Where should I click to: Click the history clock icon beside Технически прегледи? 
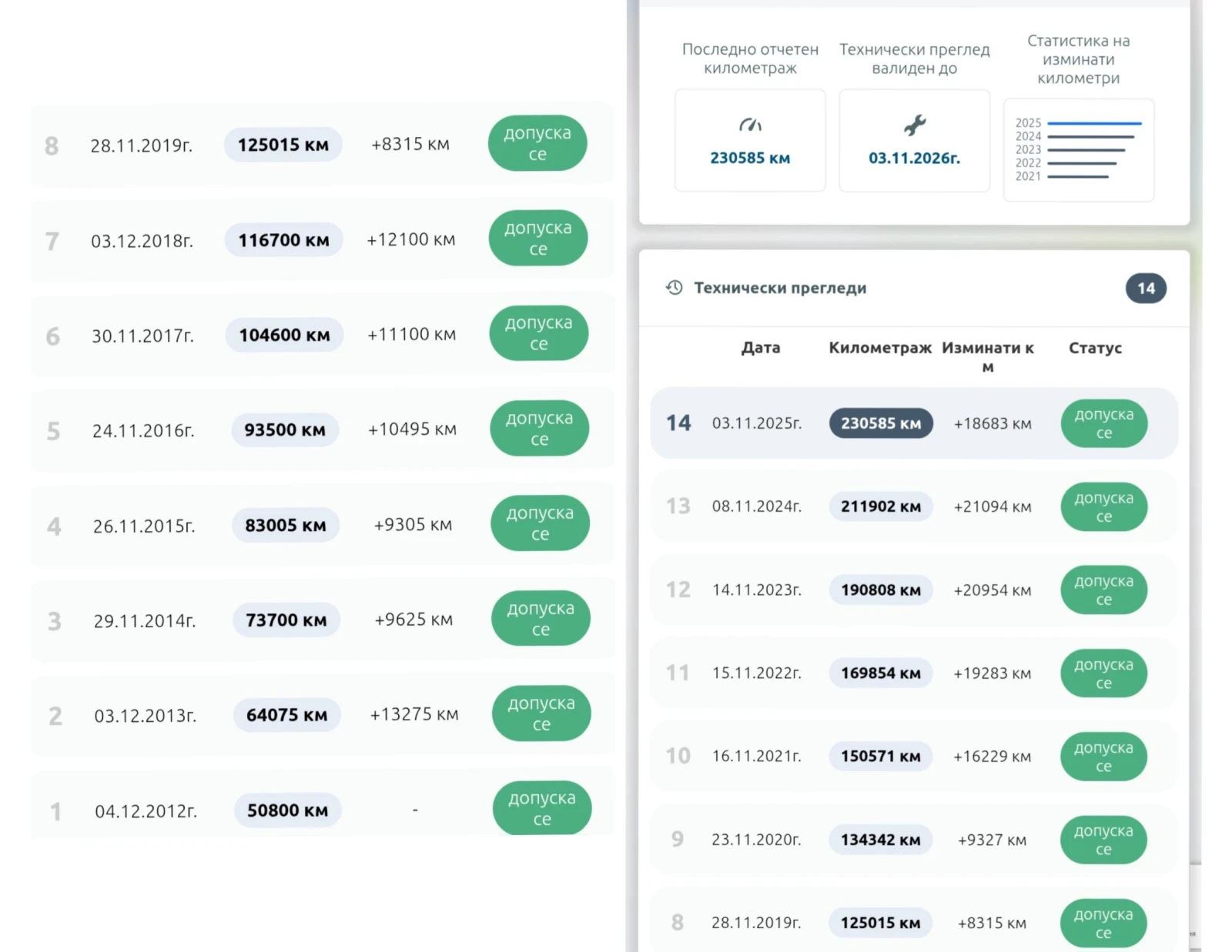(x=675, y=288)
